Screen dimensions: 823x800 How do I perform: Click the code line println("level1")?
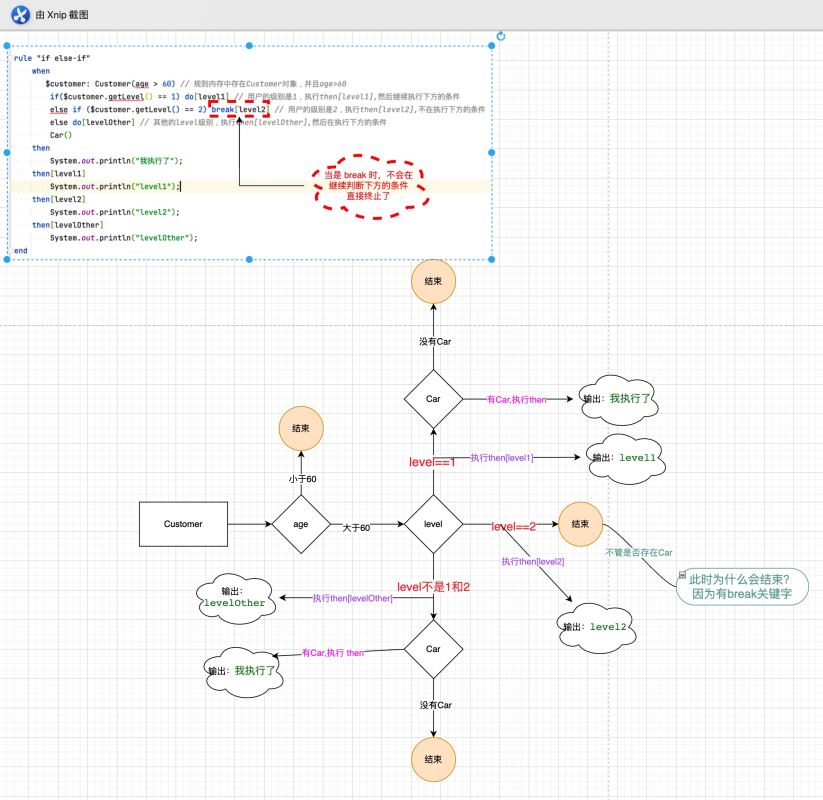click(x=115, y=186)
